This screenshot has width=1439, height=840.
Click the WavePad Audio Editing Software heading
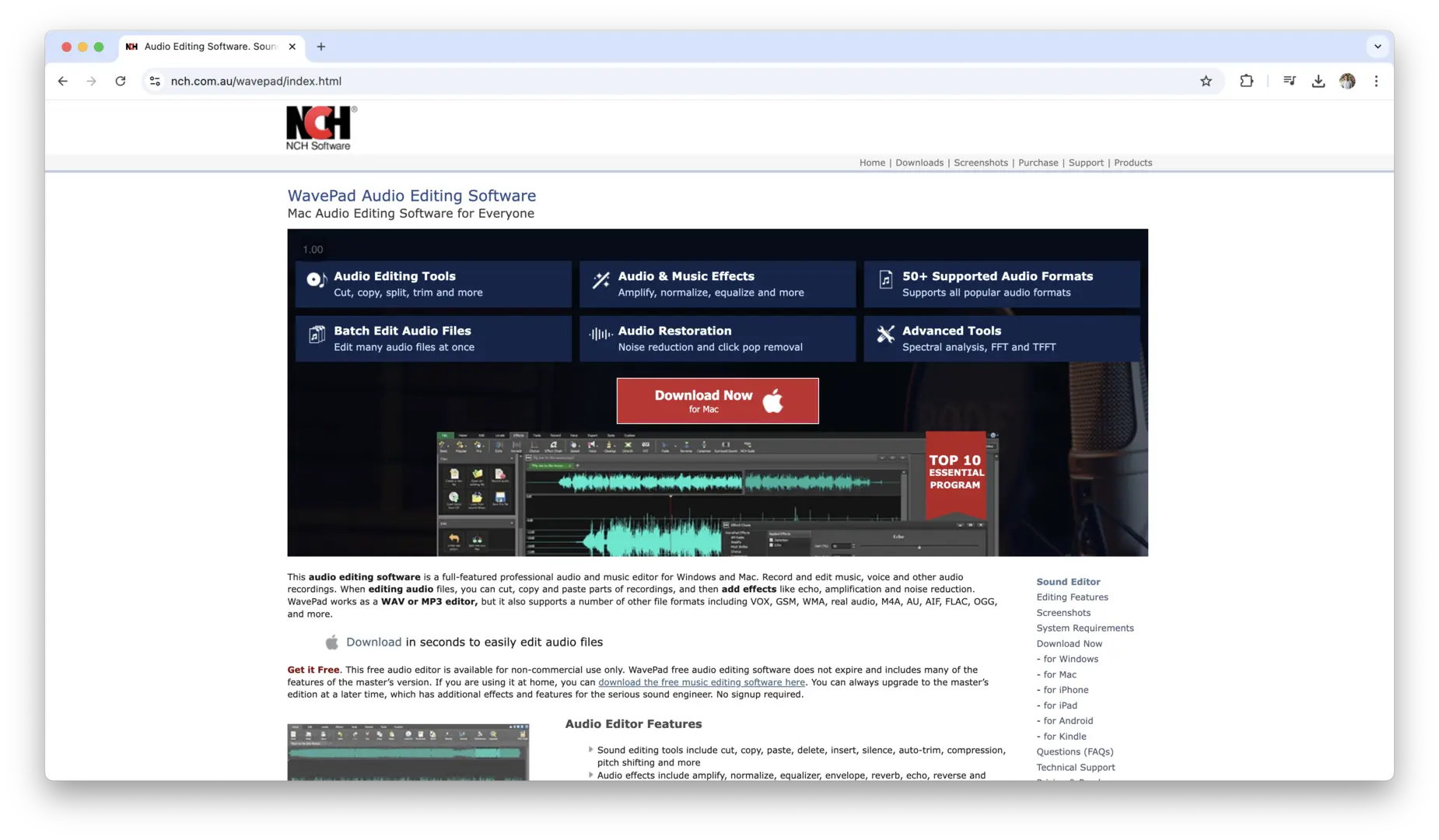point(411,196)
